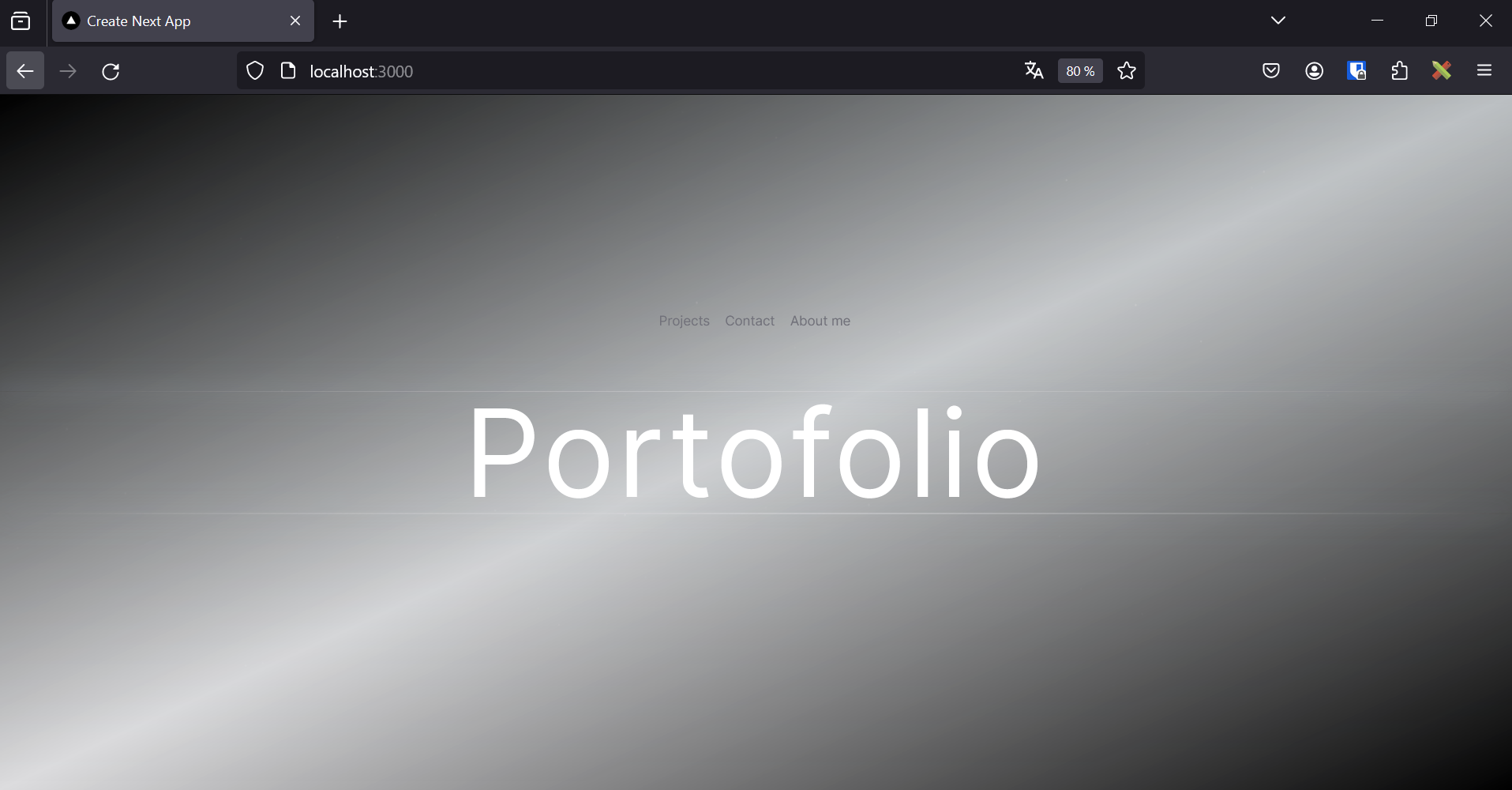The image size is (1512, 790).
Task: Open Firefox account profile icon
Action: 1314,71
